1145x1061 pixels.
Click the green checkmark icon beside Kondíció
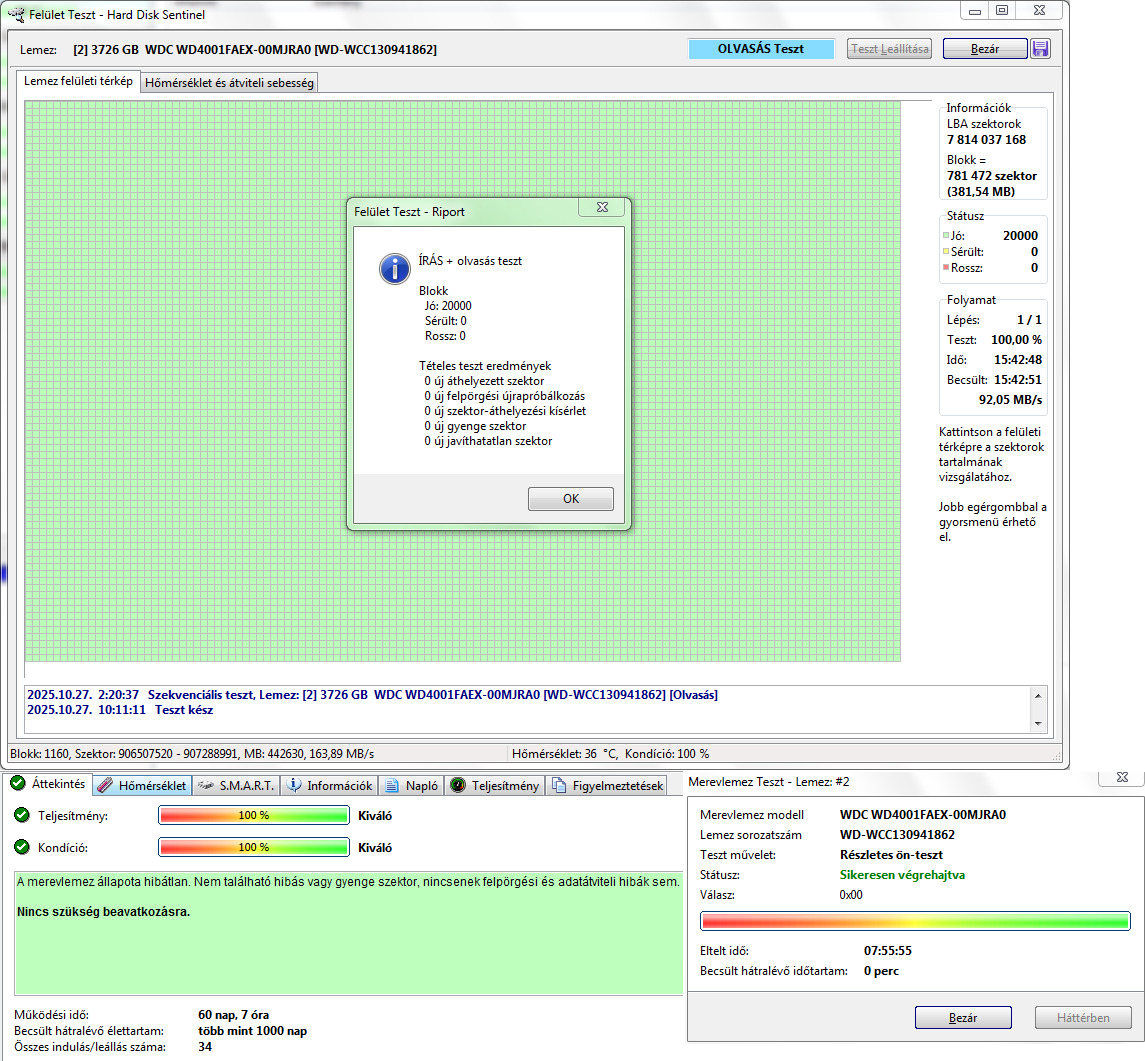point(22,847)
